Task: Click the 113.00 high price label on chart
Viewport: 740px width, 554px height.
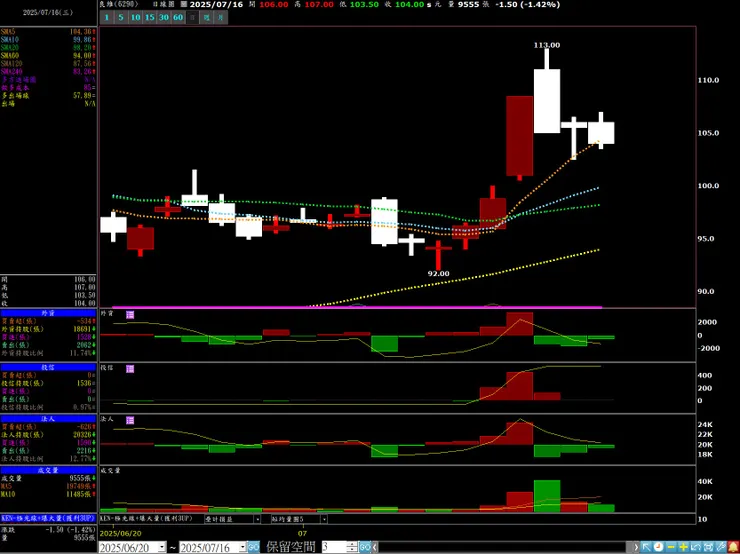Action: coord(547,45)
